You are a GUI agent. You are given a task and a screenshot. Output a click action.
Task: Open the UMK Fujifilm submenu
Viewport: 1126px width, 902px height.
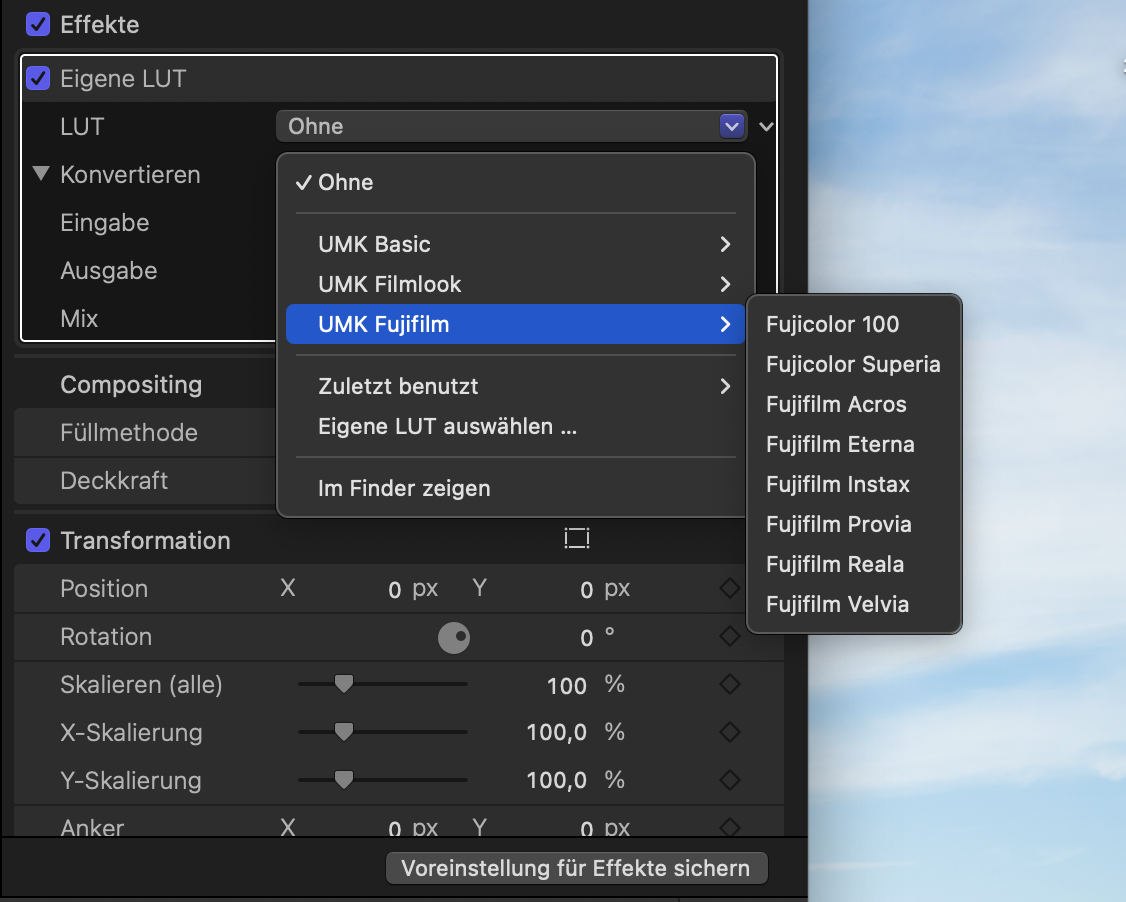tap(515, 324)
